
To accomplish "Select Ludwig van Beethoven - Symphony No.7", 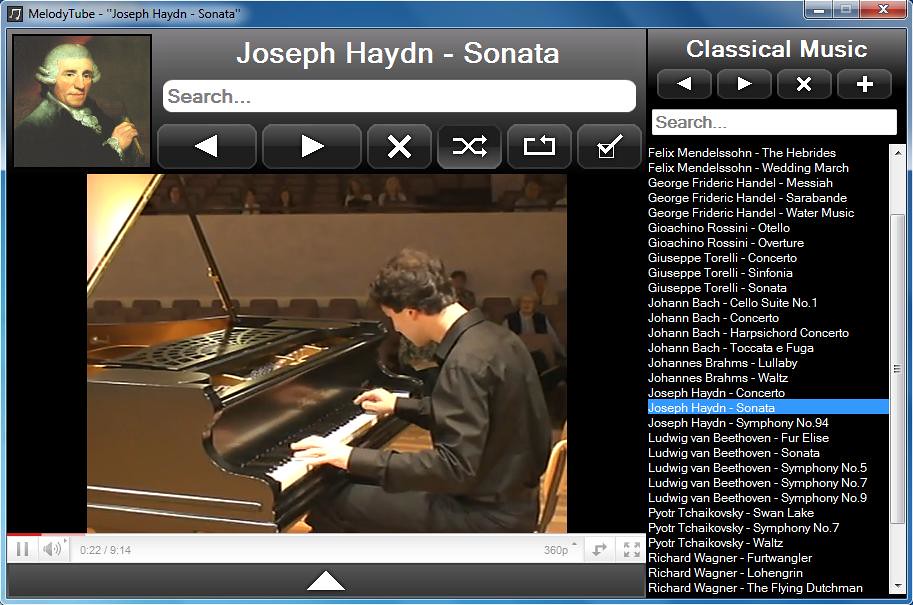I will (x=768, y=483).
